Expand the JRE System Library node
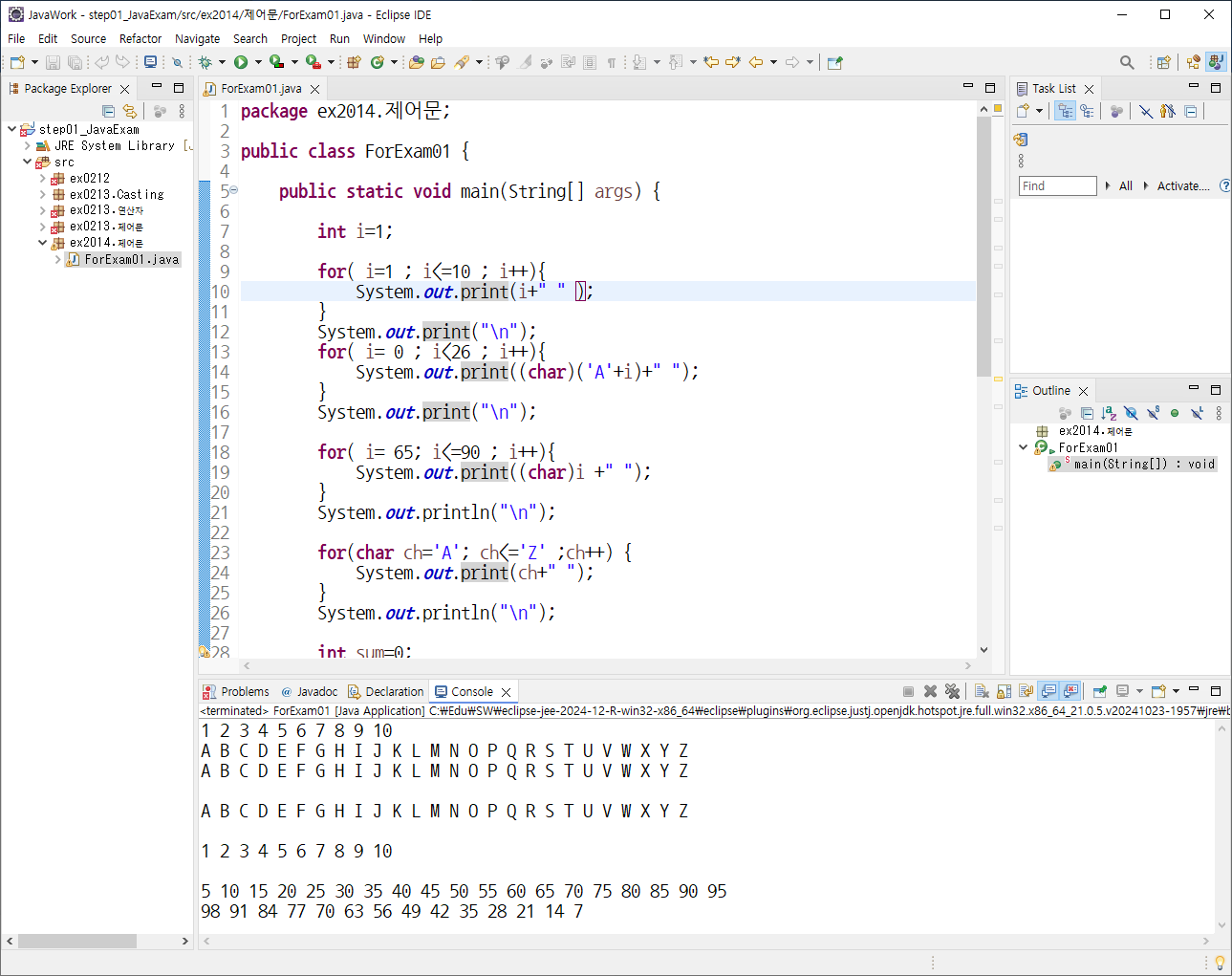Image resolution: width=1232 pixels, height=976 pixels. [x=27, y=146]
